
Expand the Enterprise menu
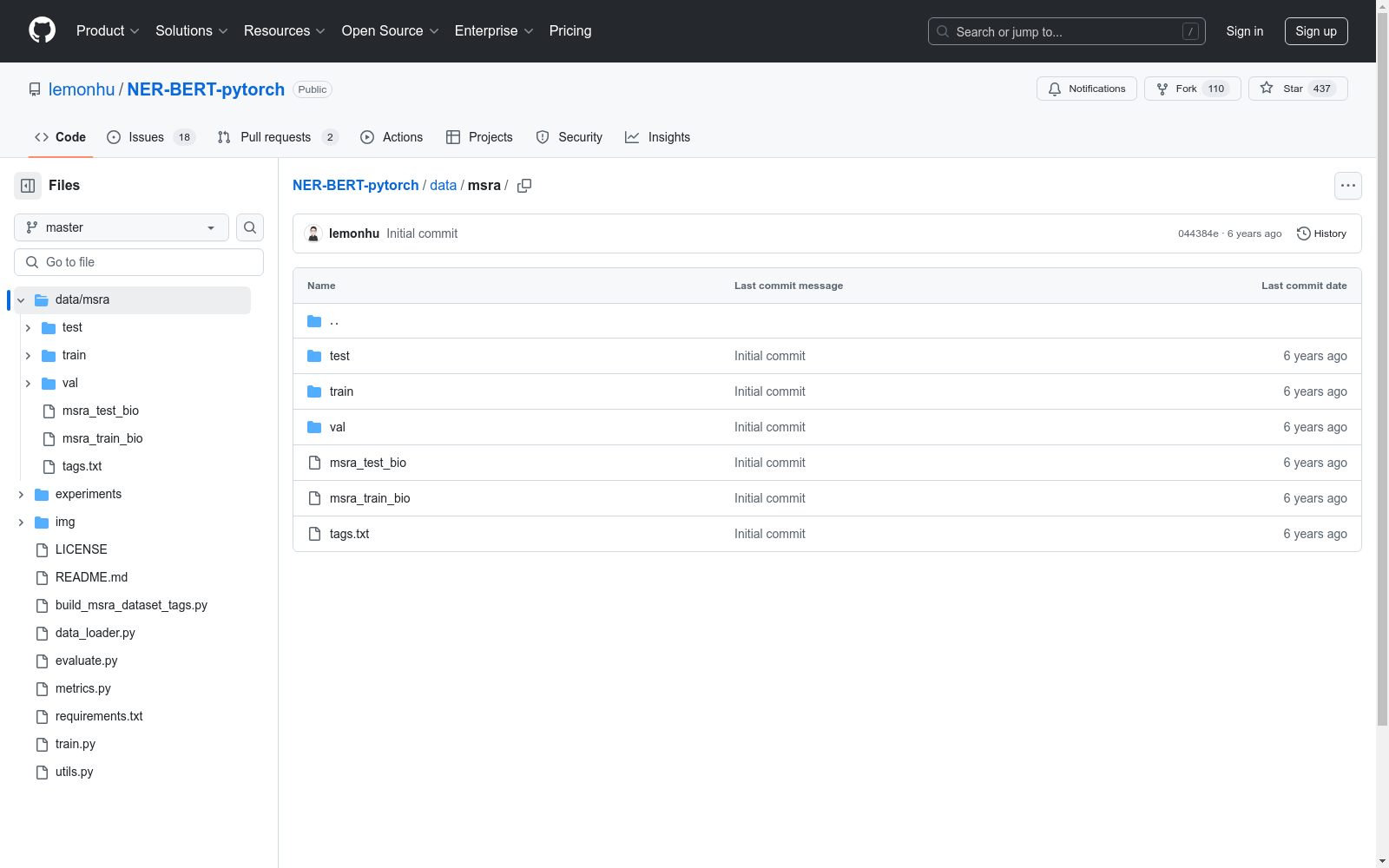(494, 30)
